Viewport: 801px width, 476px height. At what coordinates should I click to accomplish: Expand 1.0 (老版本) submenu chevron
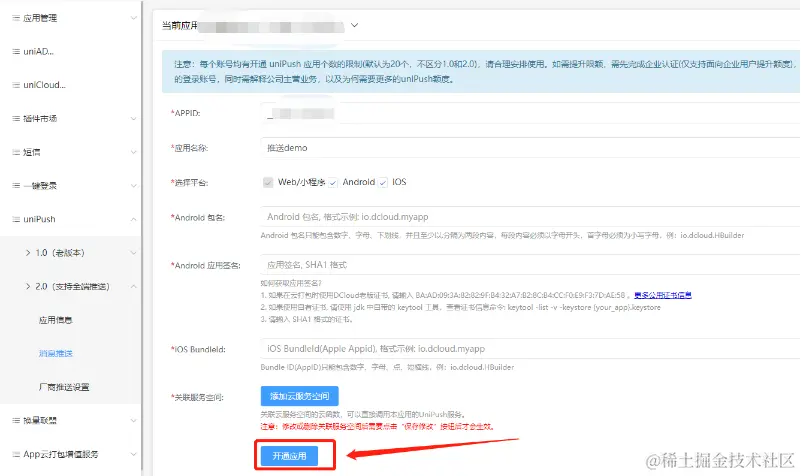[x=133, y=253]
